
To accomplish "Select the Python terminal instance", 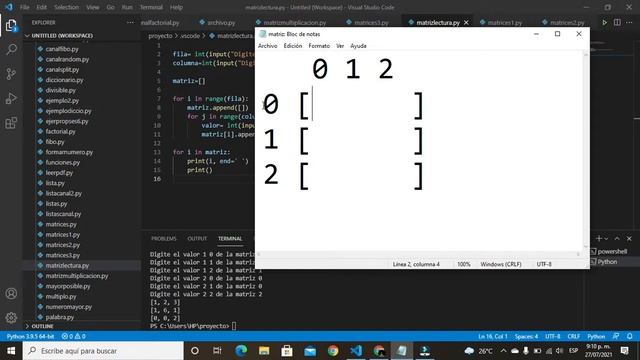I will 604,262.
